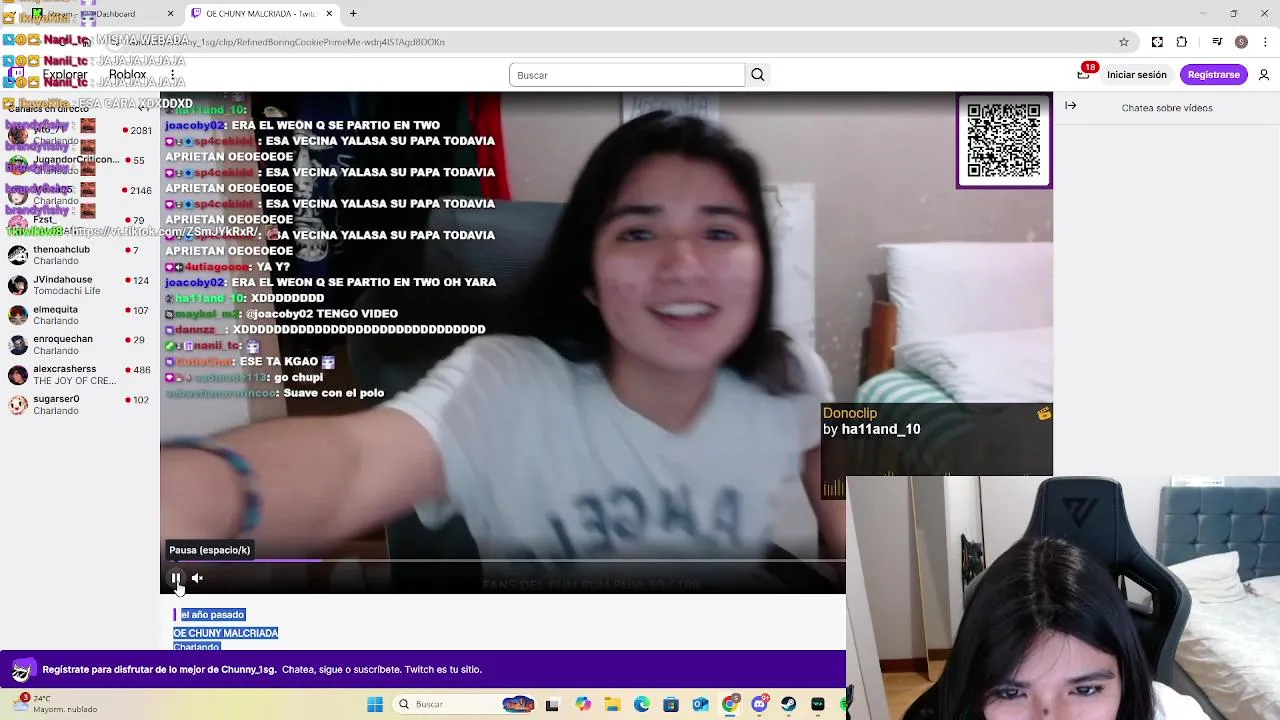Open the three-dot more menu in nav
This screenshot has height=720, width=1280.
click(x=173, y=75)
